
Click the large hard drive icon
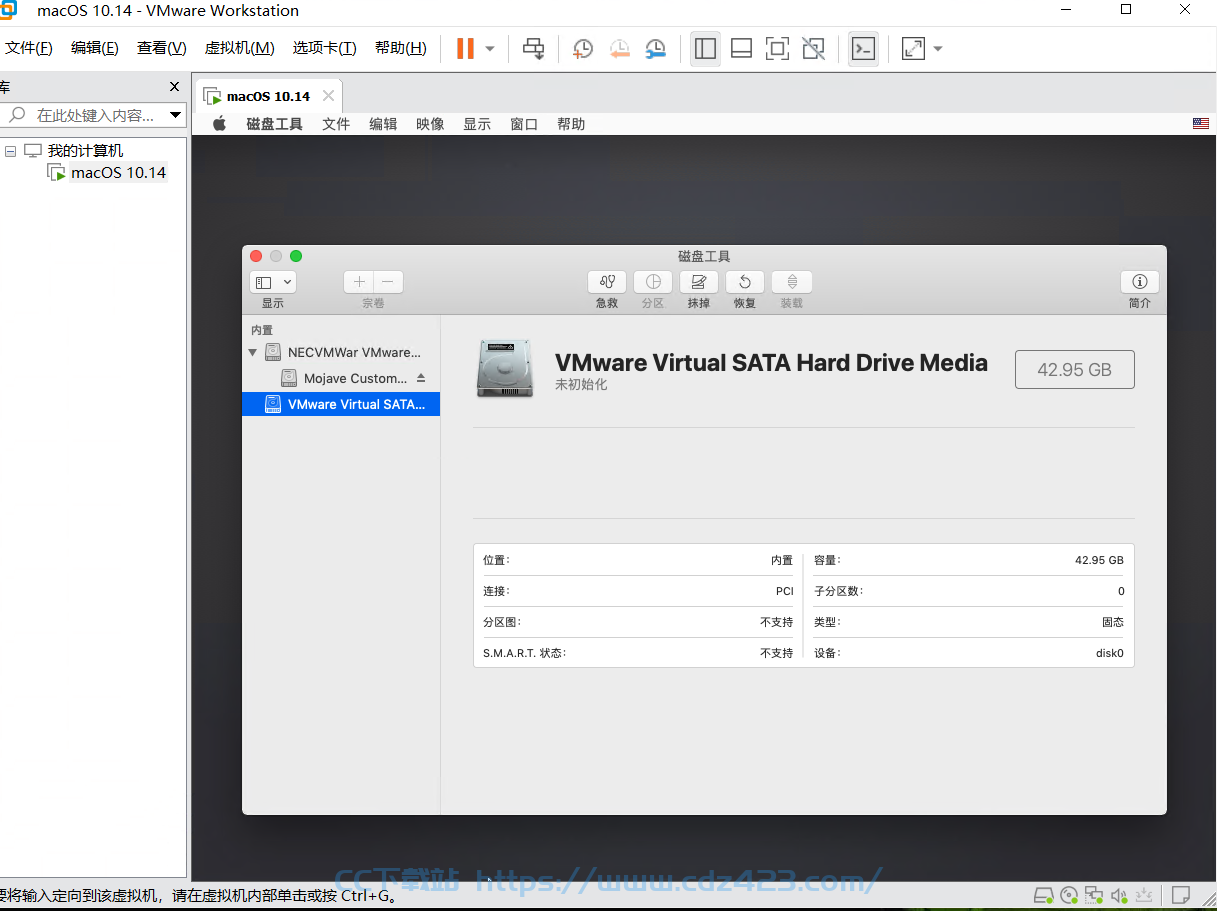coord(504,369)
